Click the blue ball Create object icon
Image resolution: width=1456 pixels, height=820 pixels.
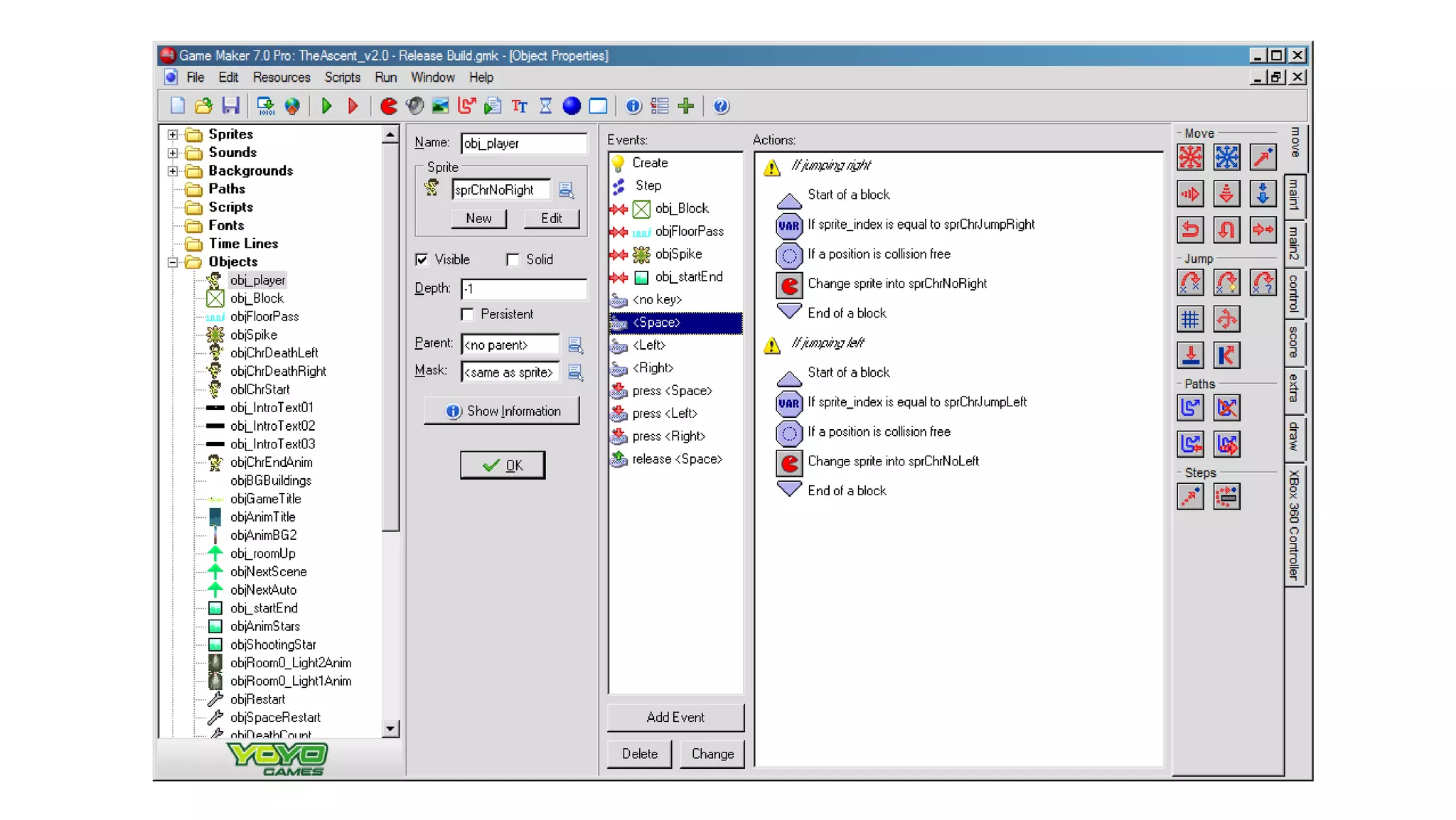tap(572, 106)
